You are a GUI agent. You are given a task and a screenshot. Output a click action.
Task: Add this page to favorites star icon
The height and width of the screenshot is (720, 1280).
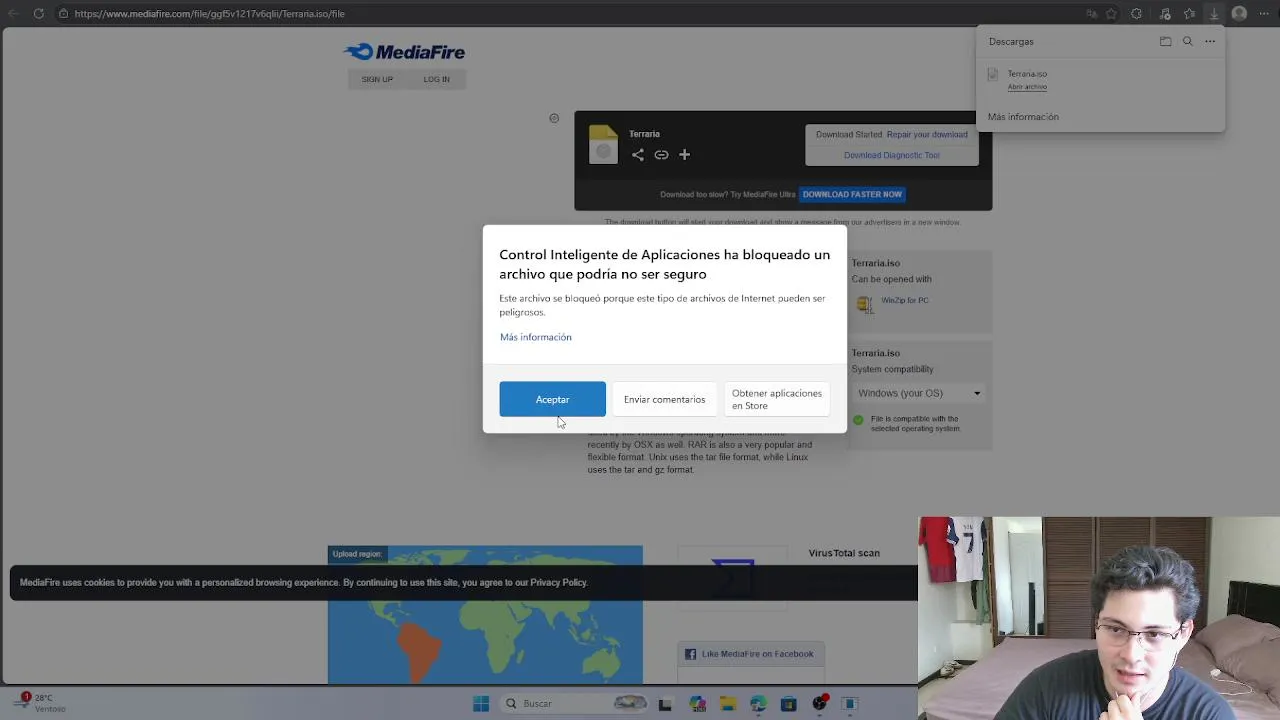tap(1111, 14)
